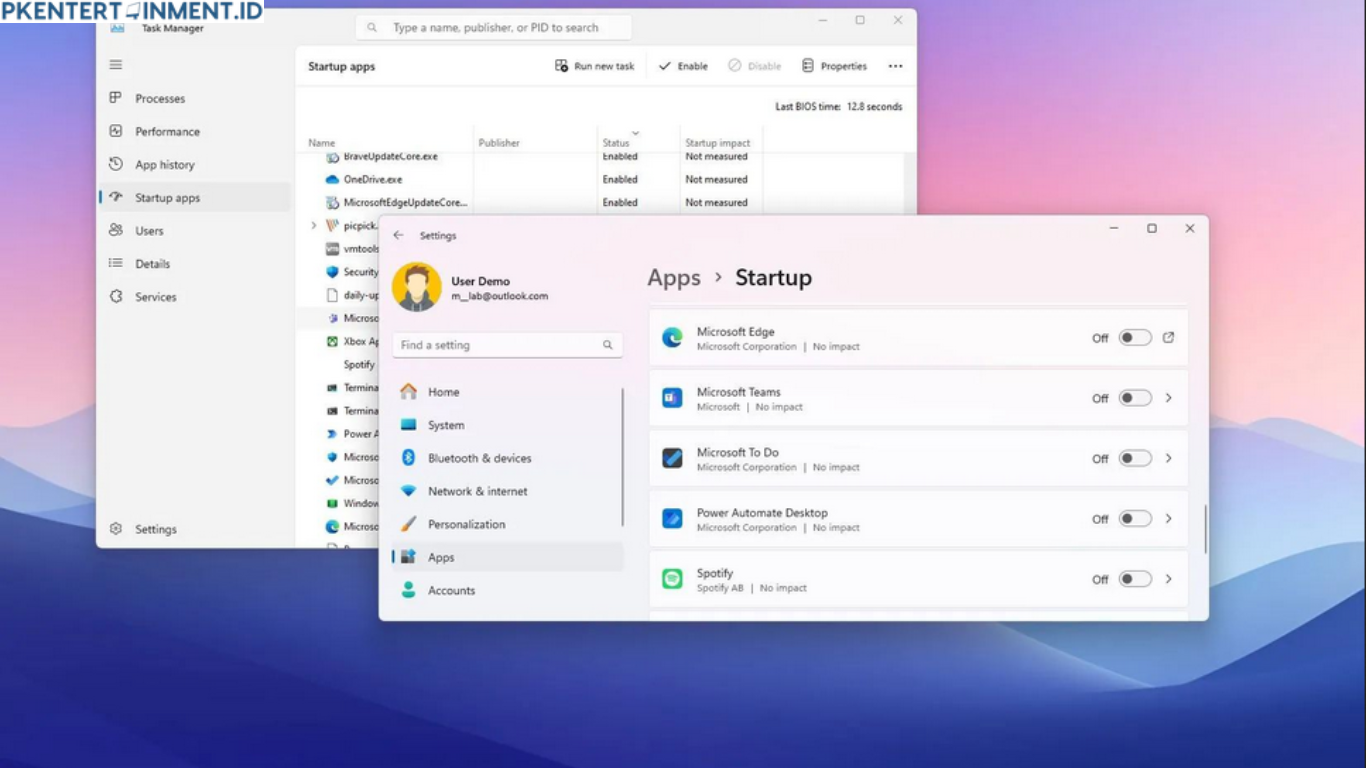Click OneDrive.exe cloud icon

tap(333, 180)
